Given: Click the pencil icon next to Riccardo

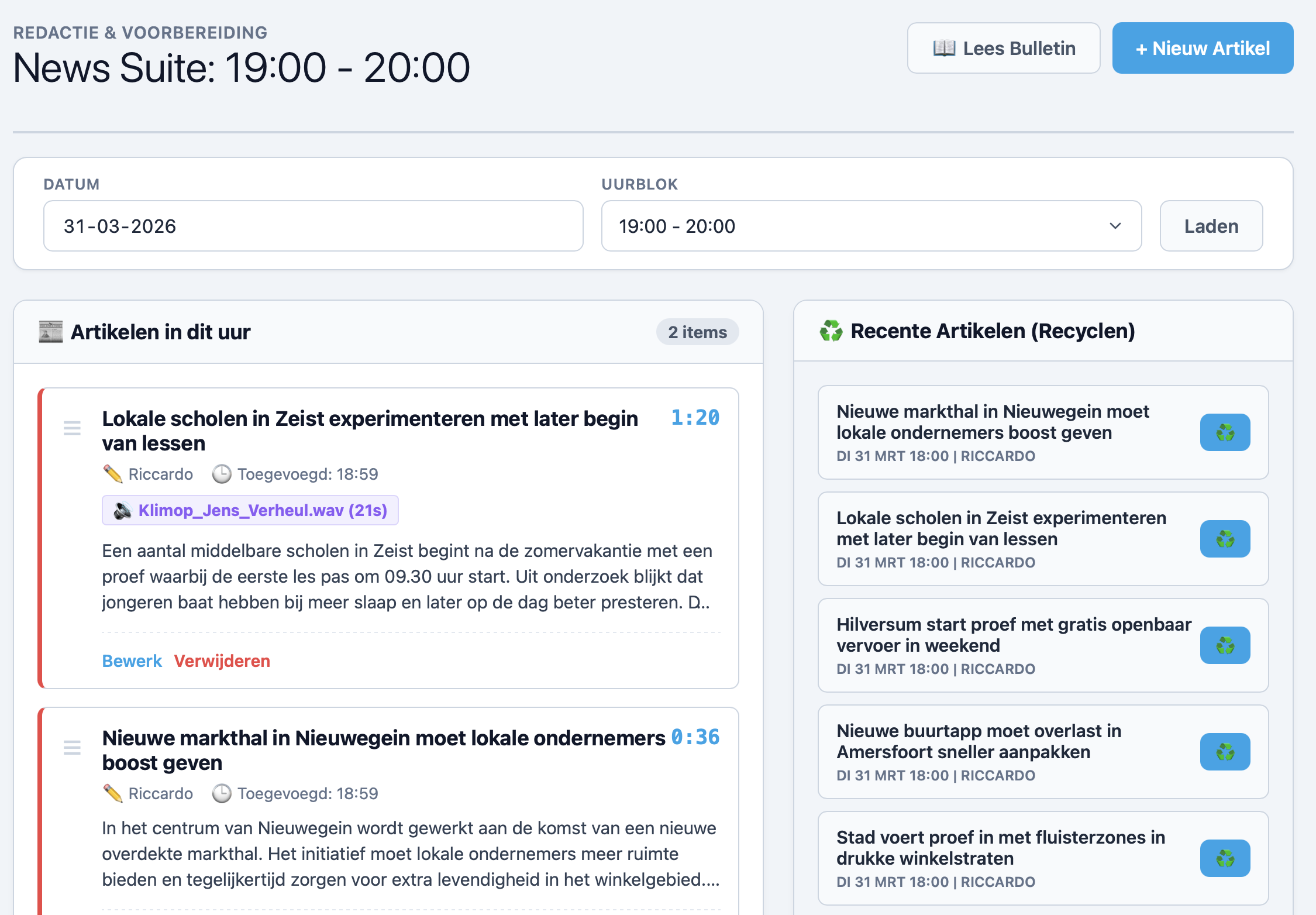Looking at the screenshot, I should point(112,474).
